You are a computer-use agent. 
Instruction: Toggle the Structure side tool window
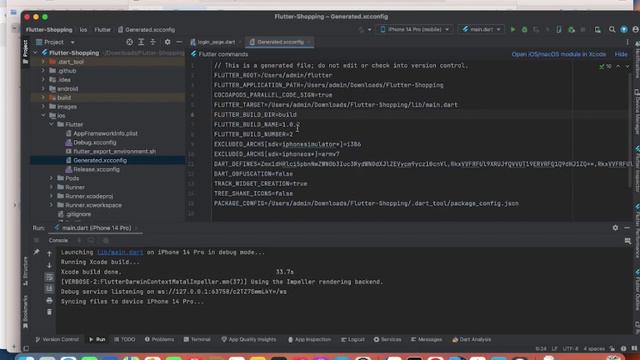click(x=25, y=271)
